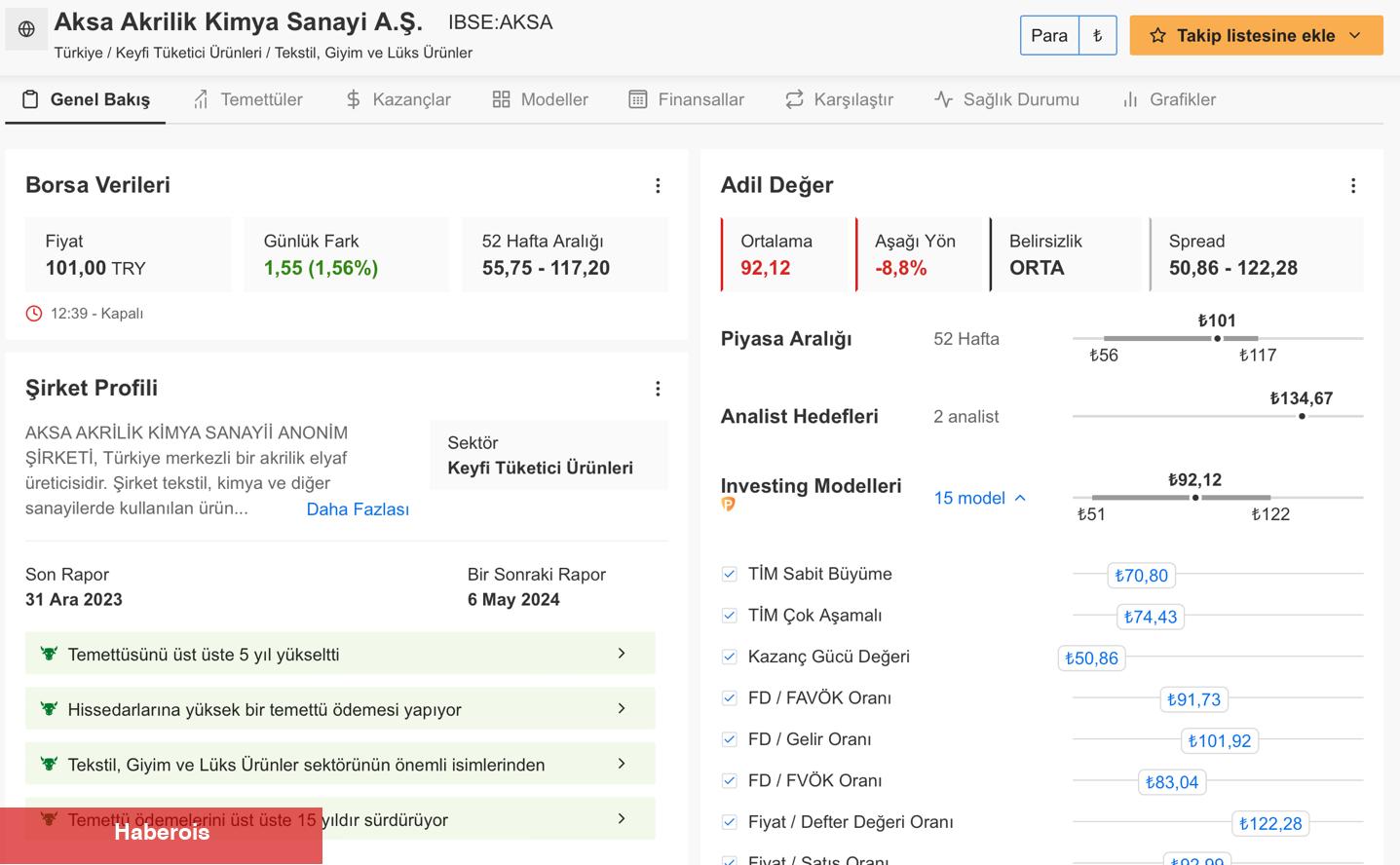Click the ₺50,86 value chip

point(1091,658)
